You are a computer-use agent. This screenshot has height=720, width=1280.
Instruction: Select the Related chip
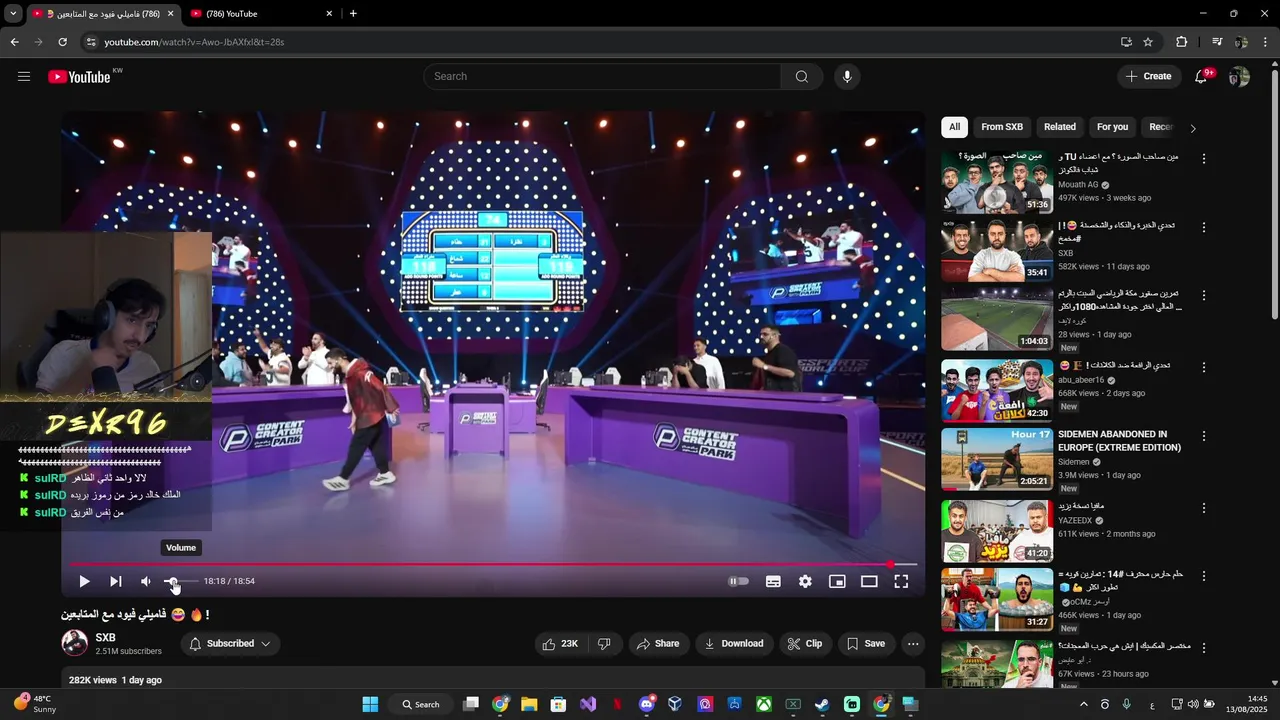click(x=1060, y=127)
